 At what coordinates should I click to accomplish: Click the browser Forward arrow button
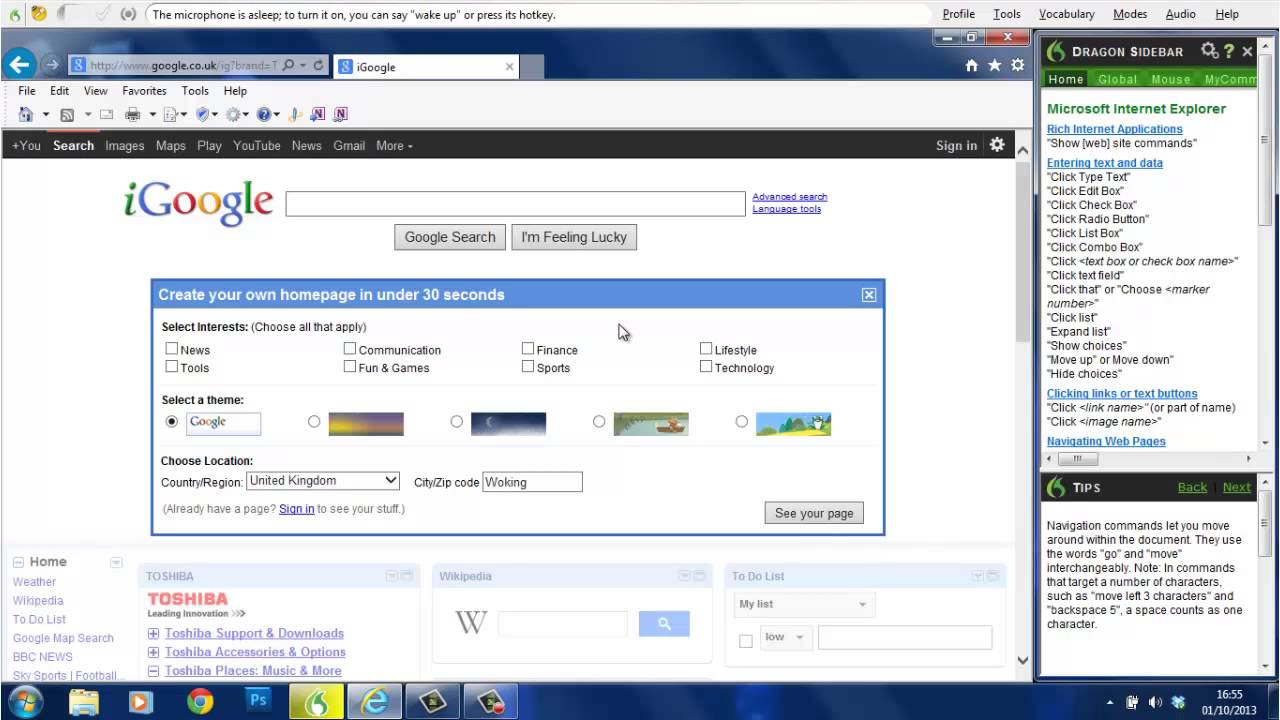pos(52,65)
